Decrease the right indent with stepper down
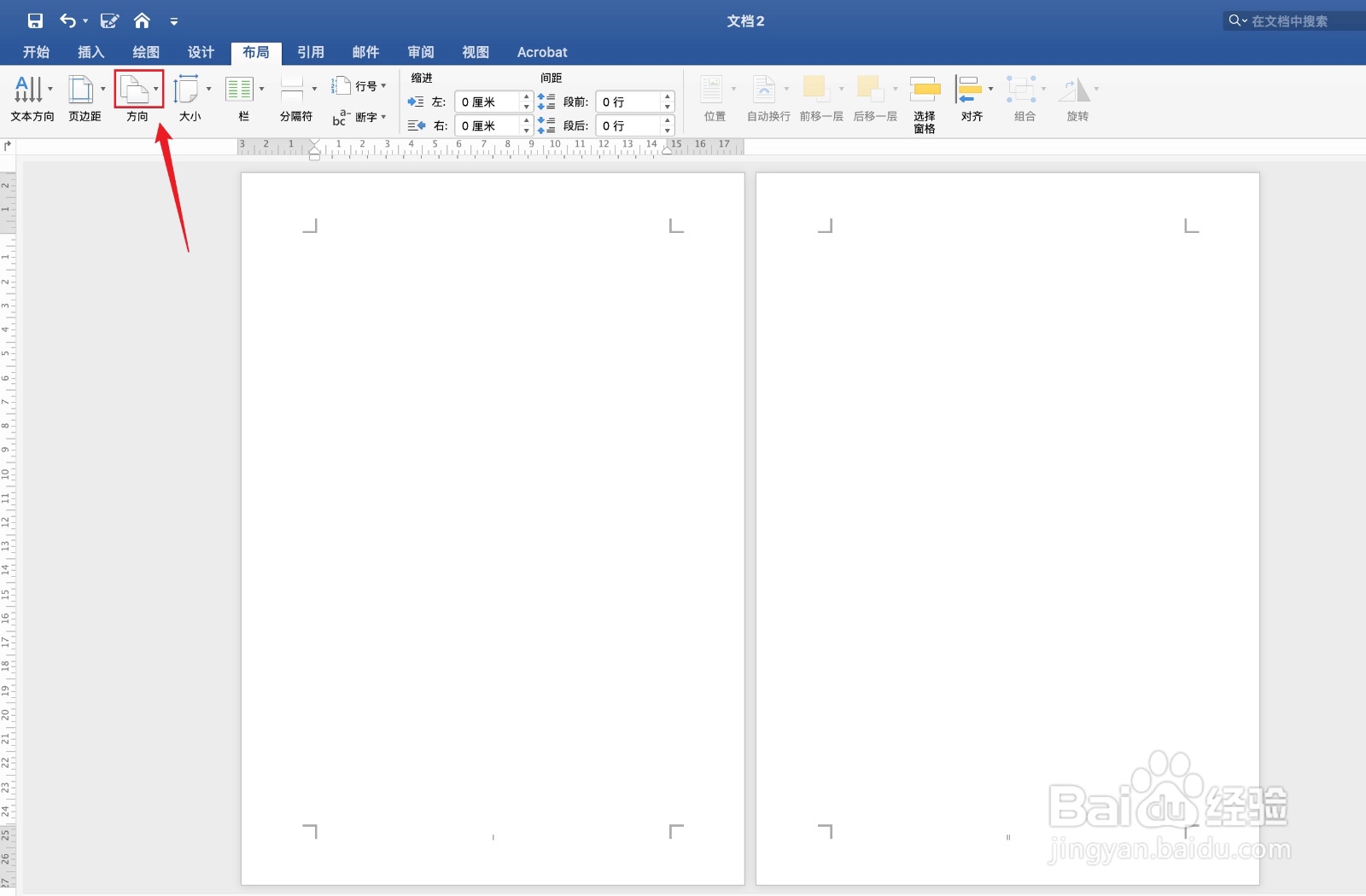1366x896 pixels. (x=527, y=131)
